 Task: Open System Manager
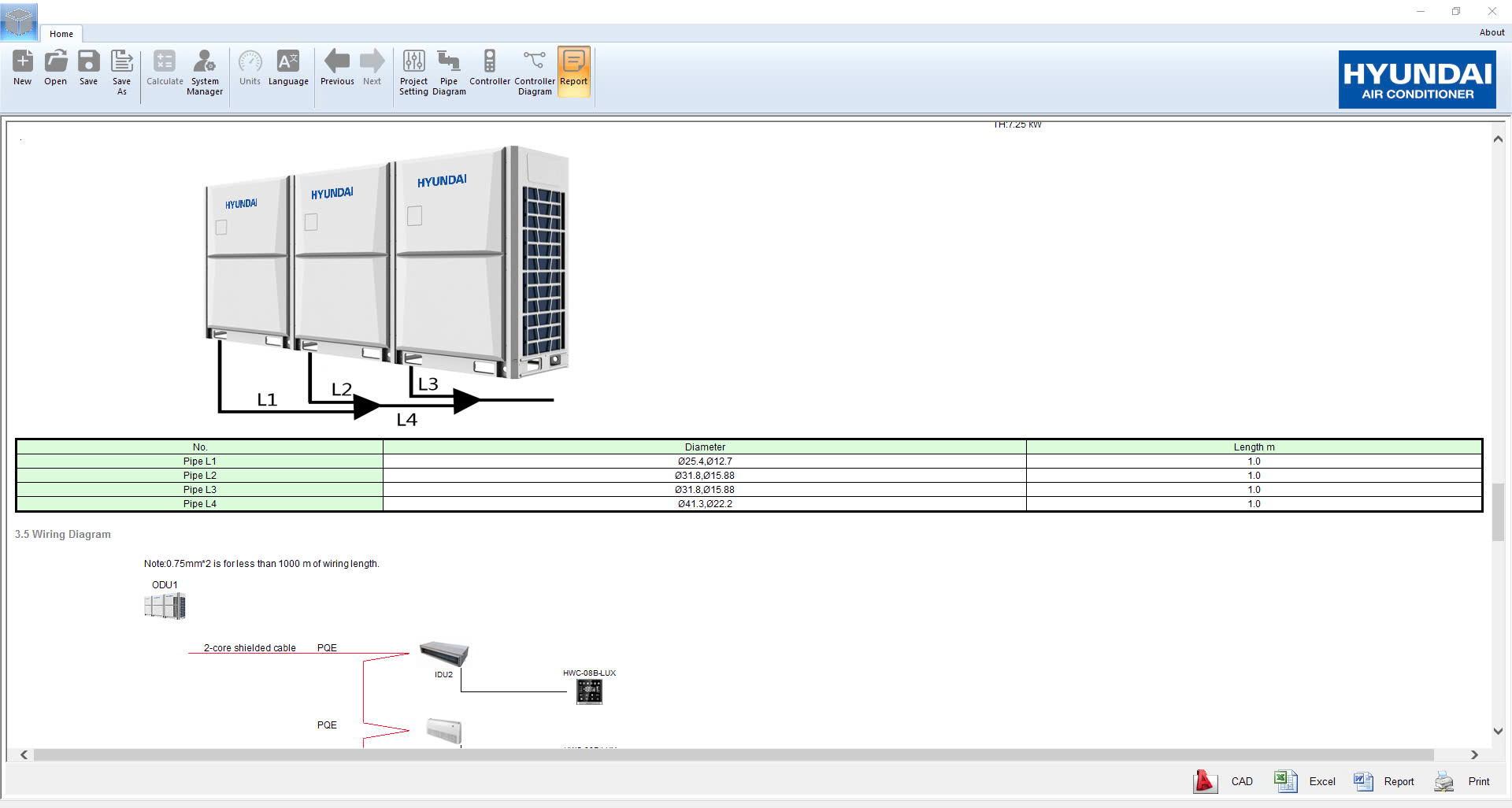pos(205,72)
